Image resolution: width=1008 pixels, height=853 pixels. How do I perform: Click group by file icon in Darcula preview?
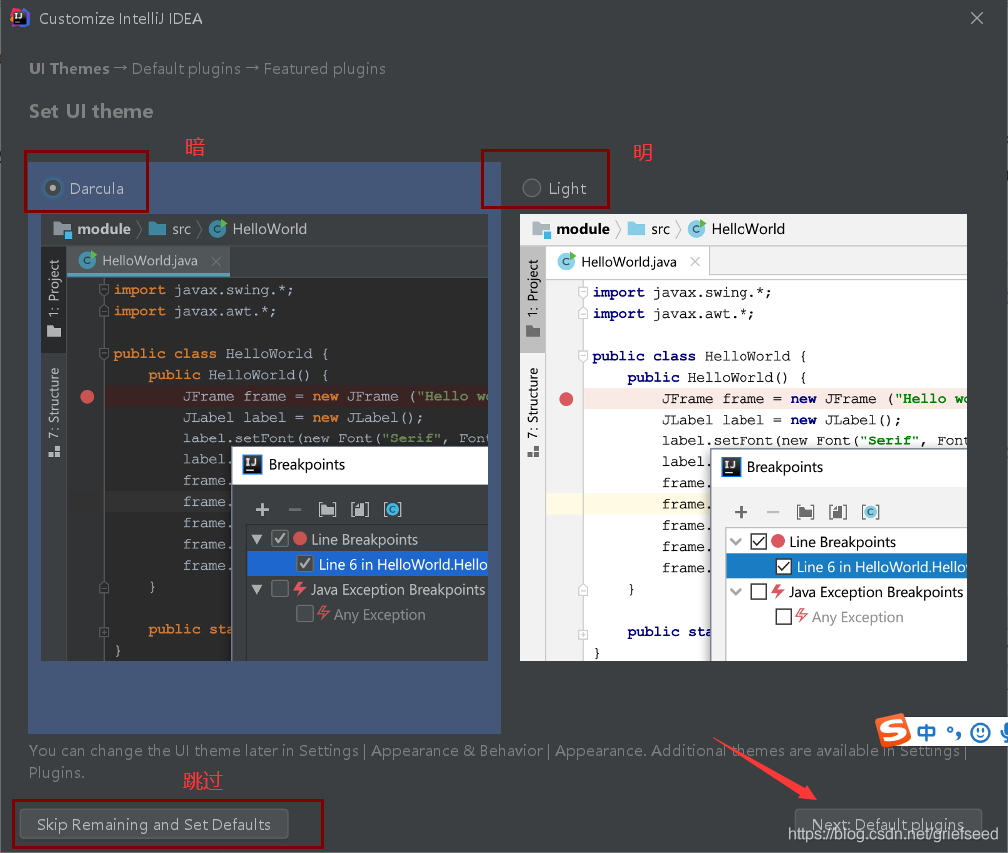[360, 510]
